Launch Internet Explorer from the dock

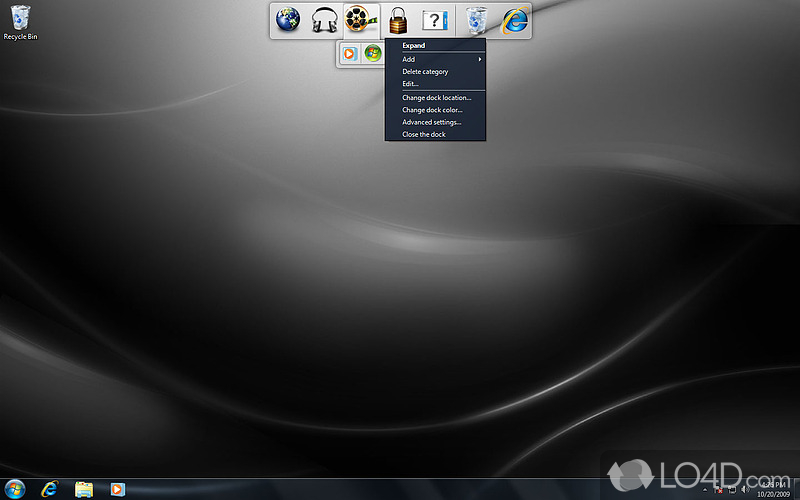click(514, 20)
